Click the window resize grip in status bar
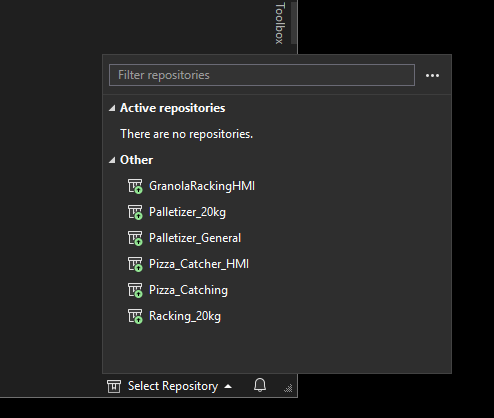This screenshot has height=418, width=494. (x=288, y=388)
